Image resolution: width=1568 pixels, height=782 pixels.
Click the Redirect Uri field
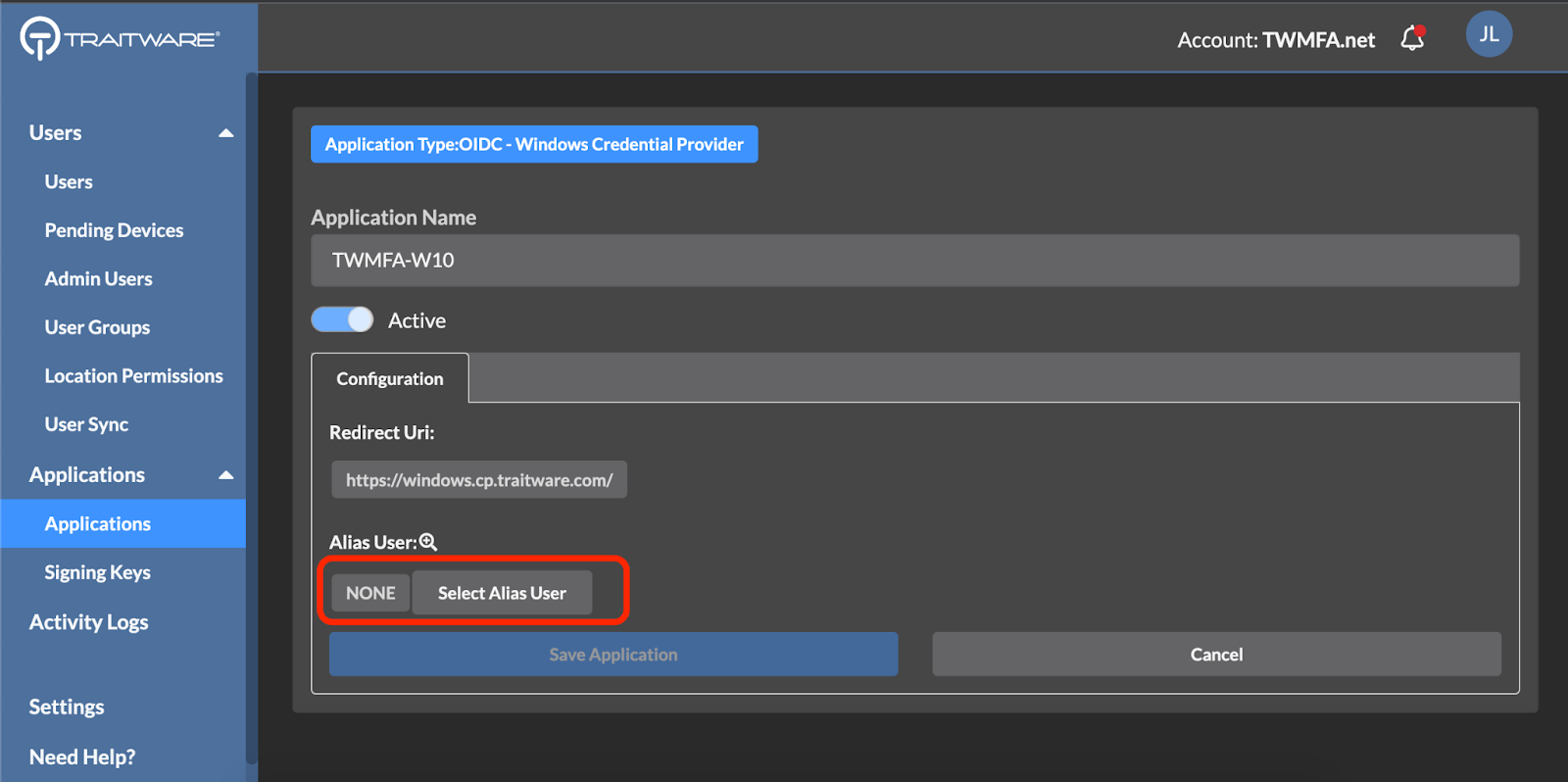[x=479, y=480]
